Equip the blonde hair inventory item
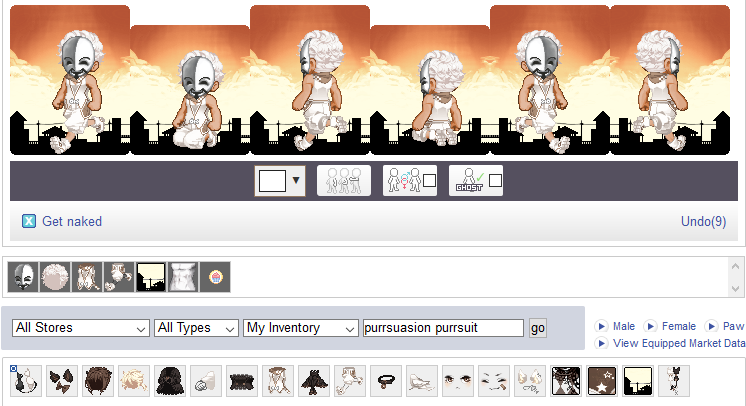The height and width of the screenshot is (406, 746). pyautogui.click(x=134, y=381)
